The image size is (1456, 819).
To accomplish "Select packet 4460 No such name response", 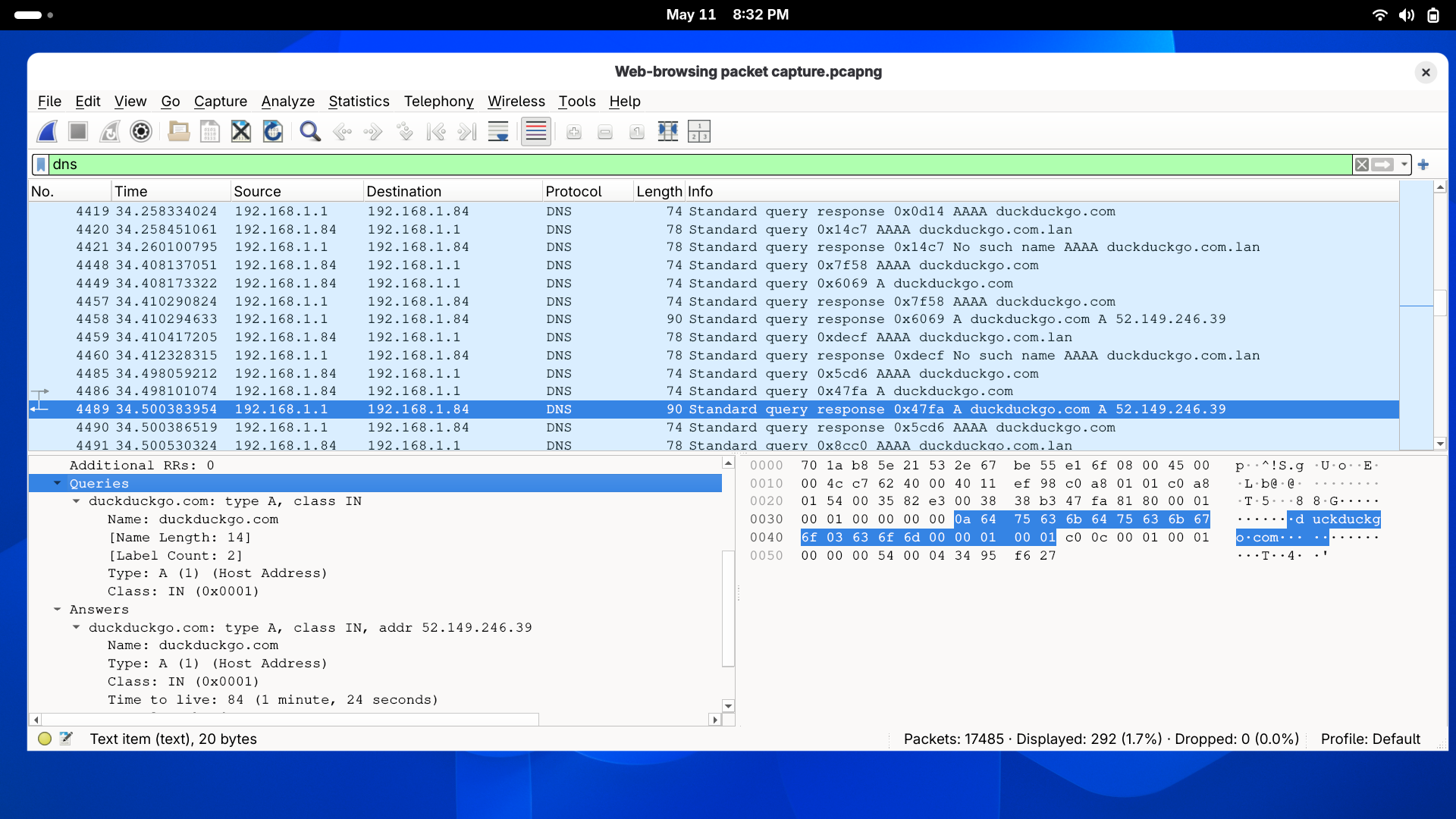I will 714,356.
